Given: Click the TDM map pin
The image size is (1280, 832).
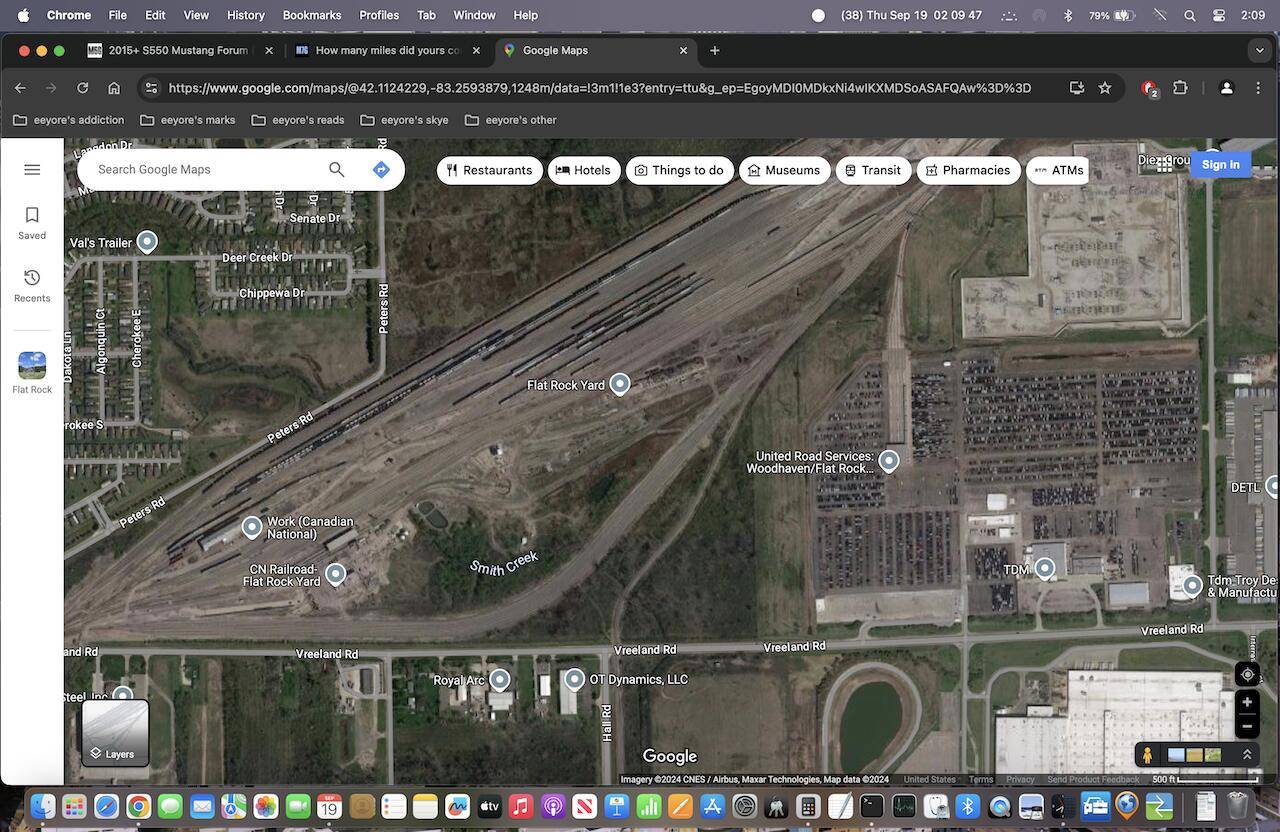Looking at the screenshot, I should [1045, 569].
